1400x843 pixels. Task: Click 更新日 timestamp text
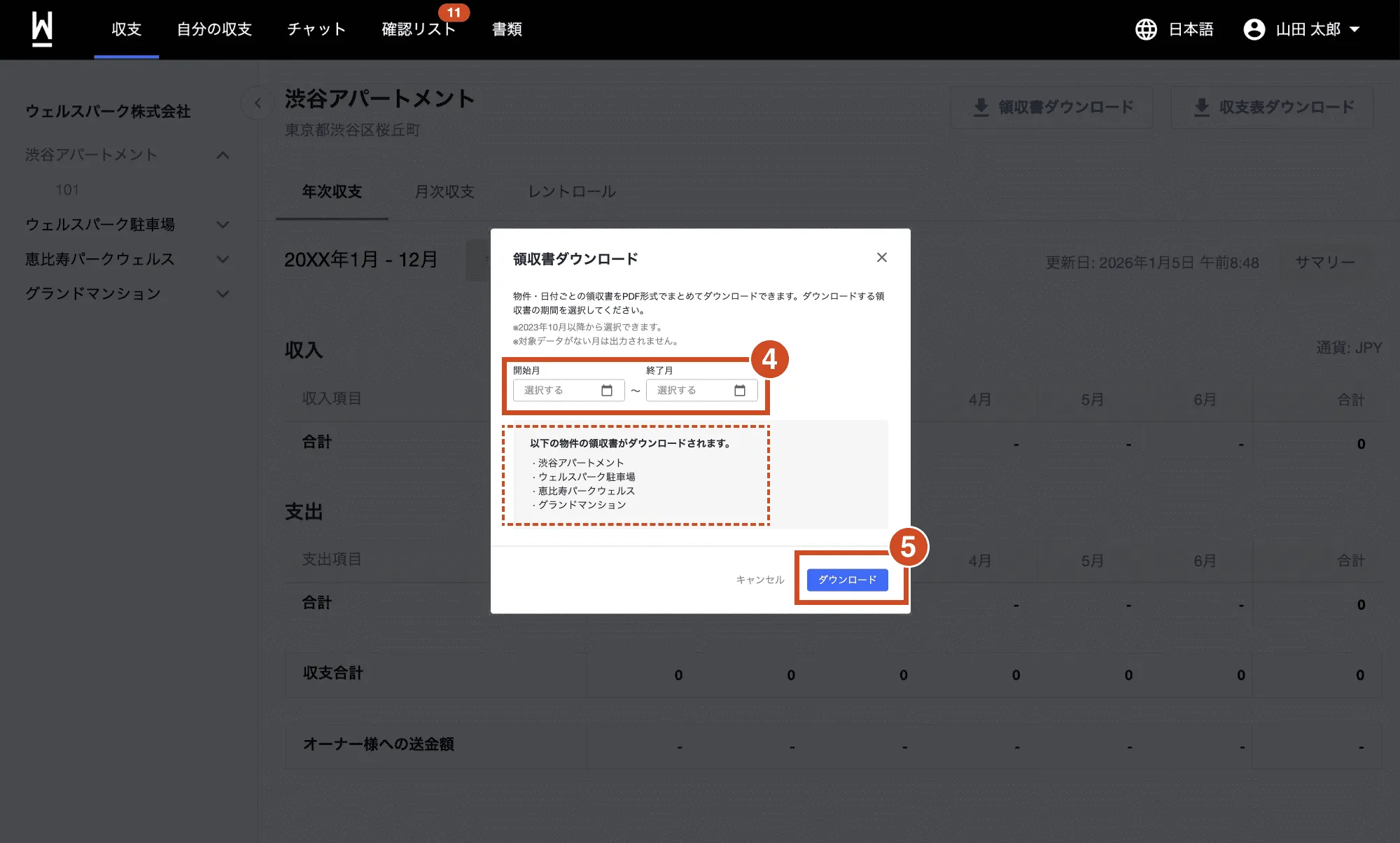[x=1152, y=263]
